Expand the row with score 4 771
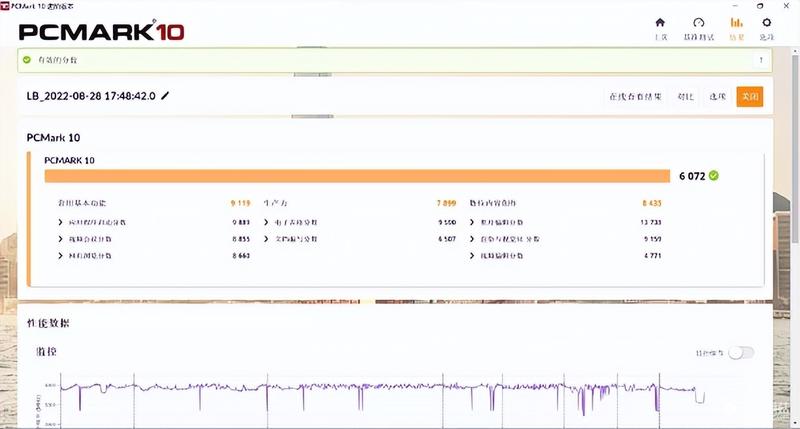 tap(472, 256)
